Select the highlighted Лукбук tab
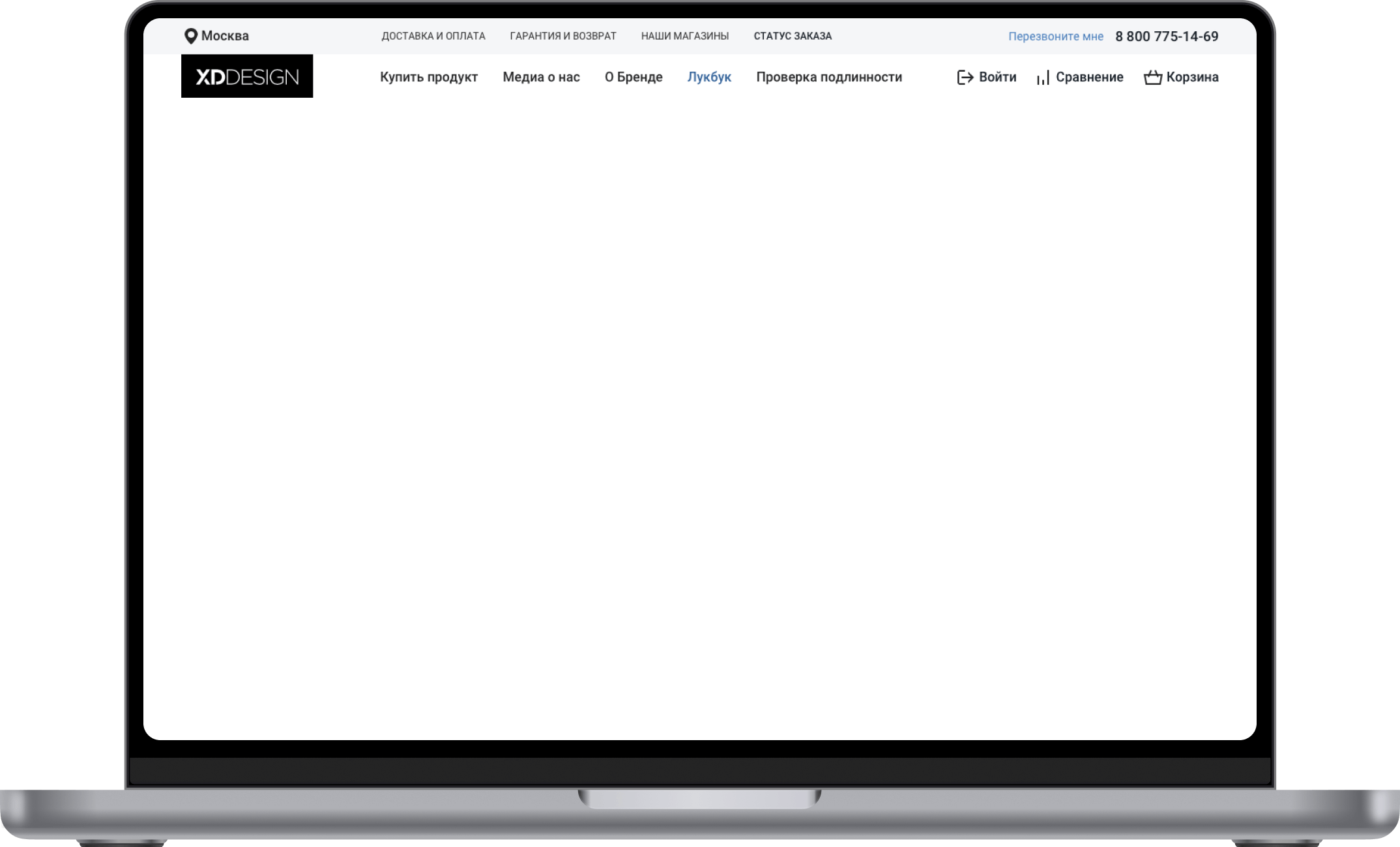 709,77
